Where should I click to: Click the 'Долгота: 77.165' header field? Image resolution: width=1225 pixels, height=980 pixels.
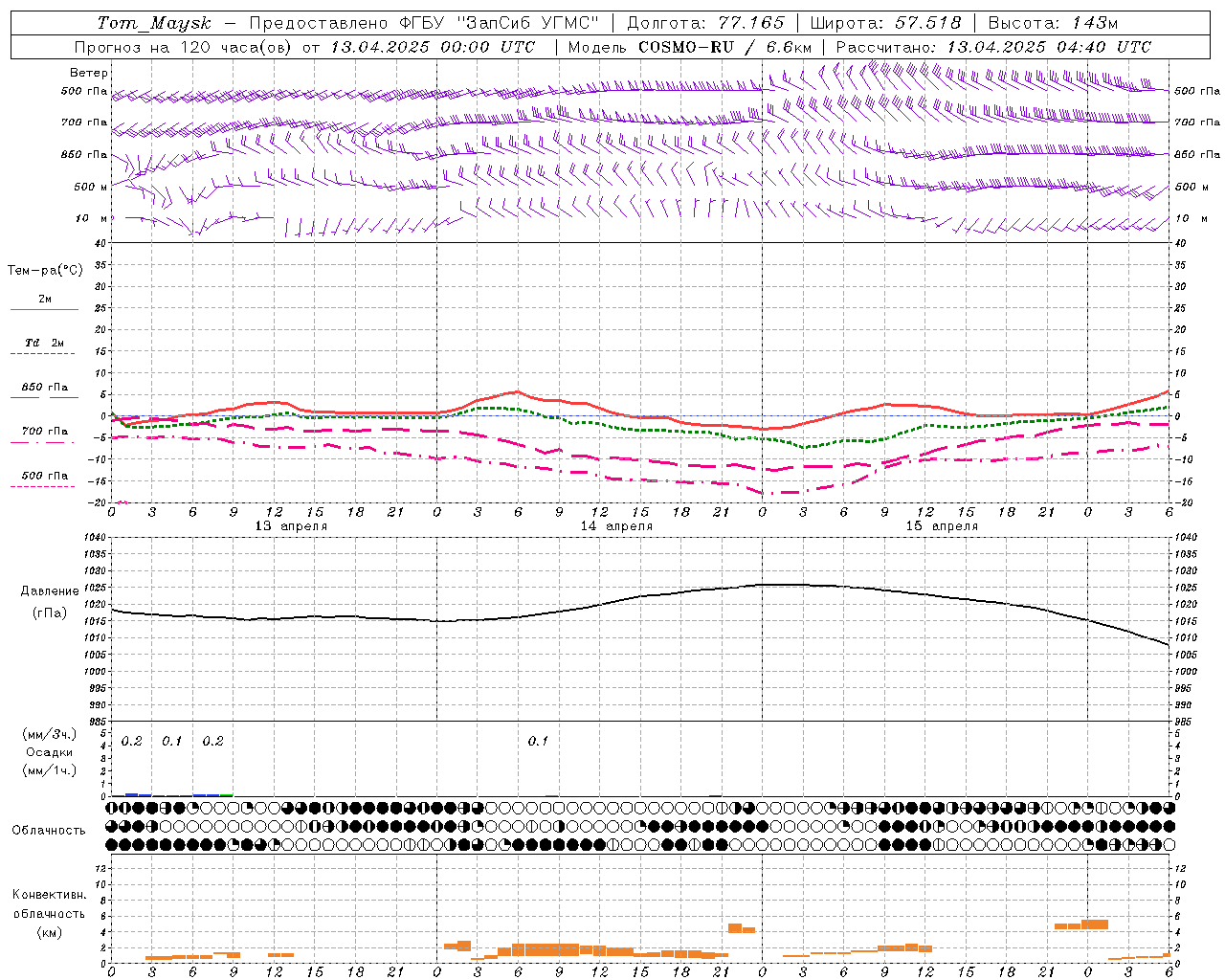coord(706,23)
